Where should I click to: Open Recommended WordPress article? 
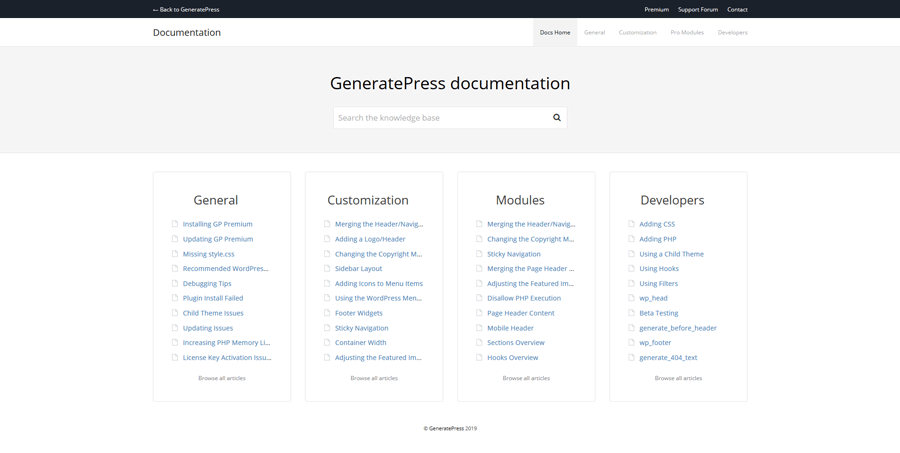pyautogui.click(x=226, y=268)
